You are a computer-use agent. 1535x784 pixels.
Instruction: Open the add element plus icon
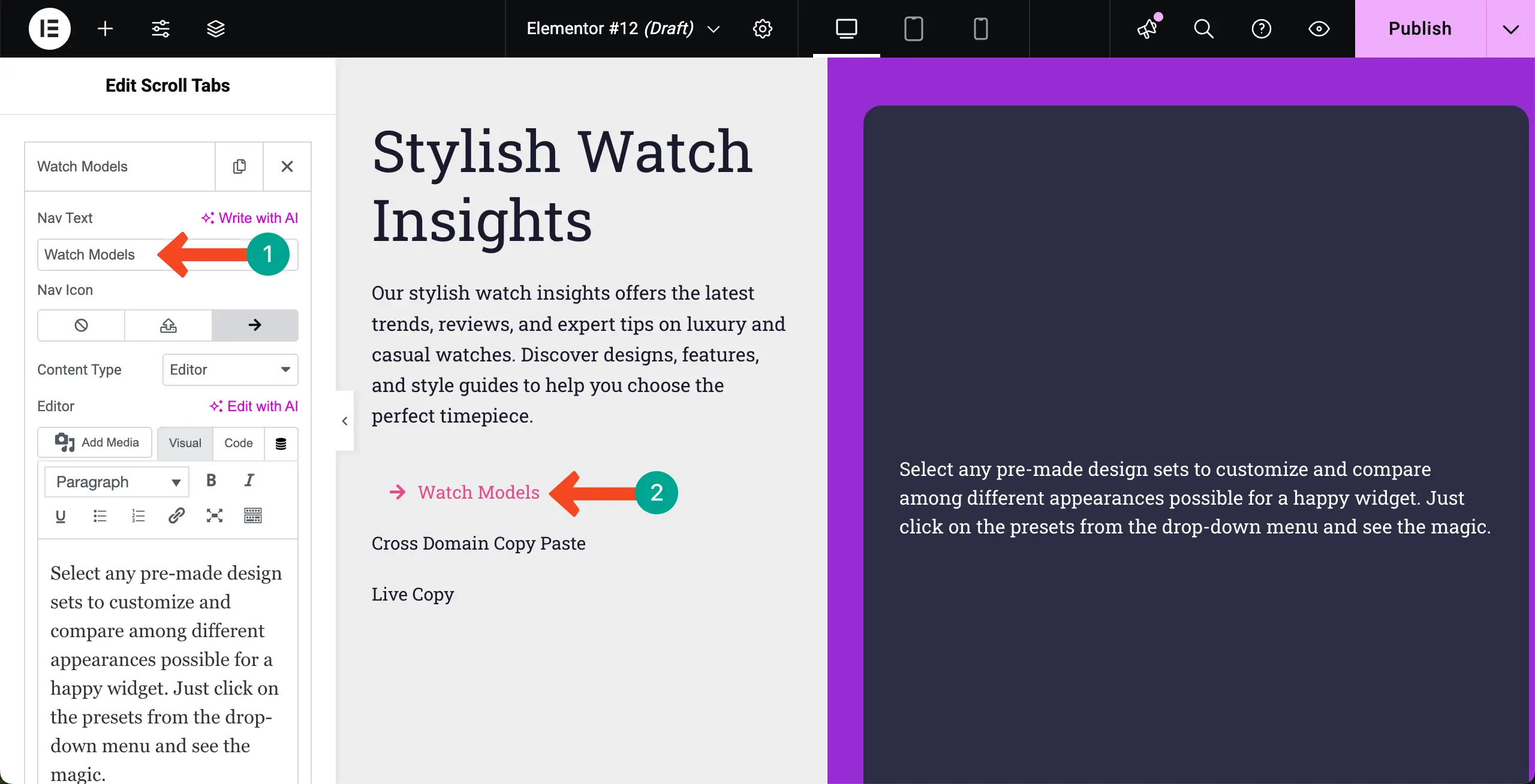point(105,29)
